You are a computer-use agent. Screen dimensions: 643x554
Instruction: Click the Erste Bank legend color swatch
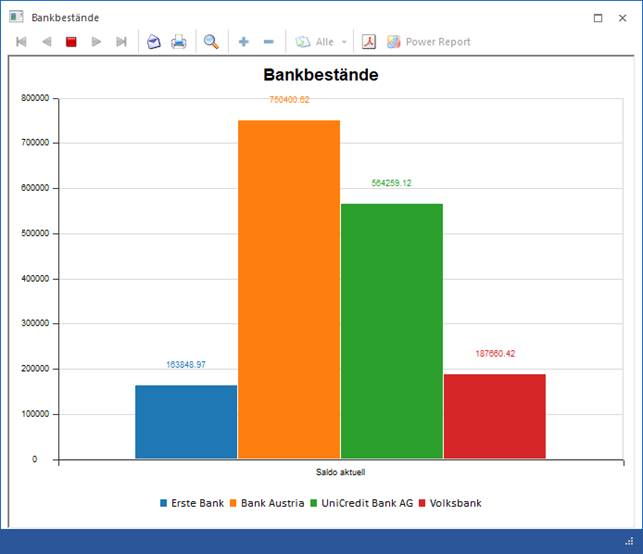coord(164,503)
